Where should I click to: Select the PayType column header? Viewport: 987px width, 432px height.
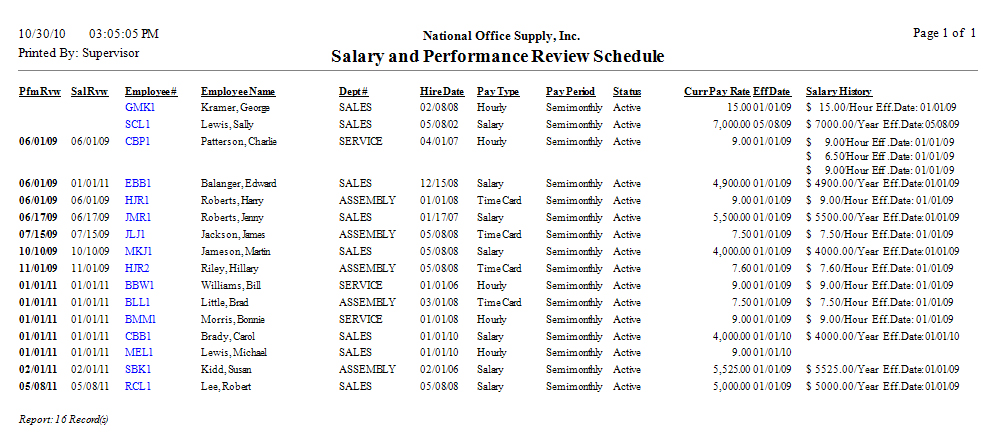click(498, 91)
